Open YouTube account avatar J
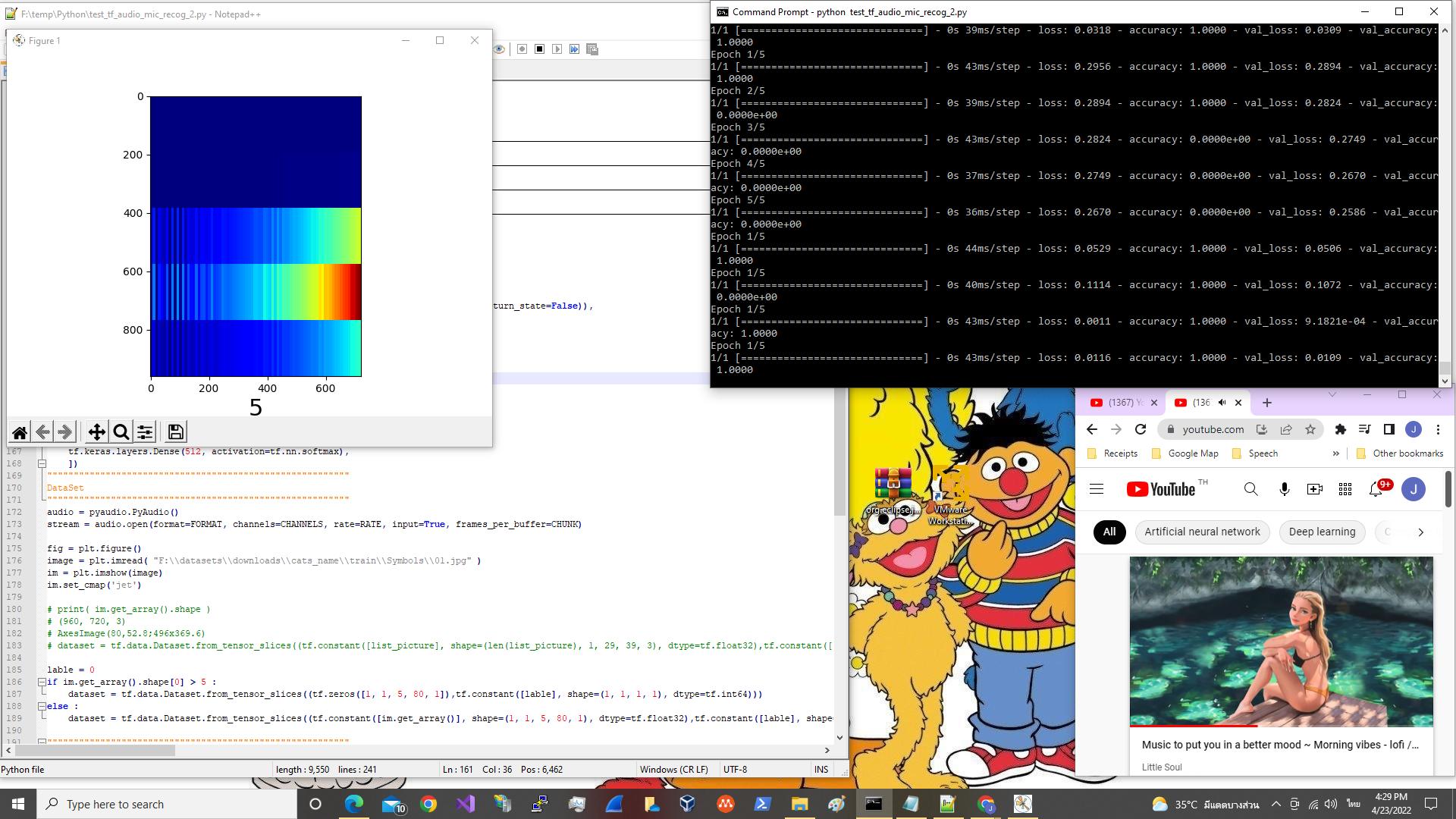Image resolution: width=1456 pixels, height=819 pixels. [1414, 489]
